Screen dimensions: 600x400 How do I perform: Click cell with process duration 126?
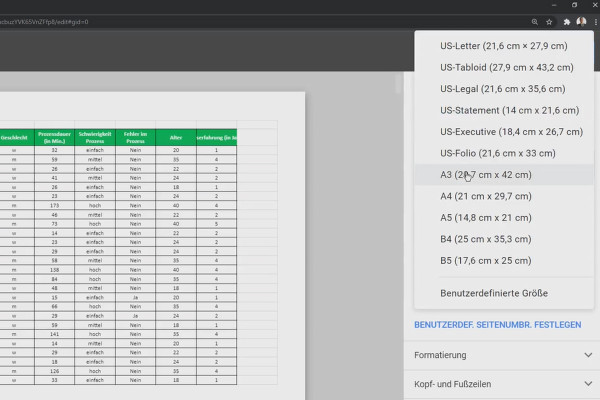tap(54, 371)
